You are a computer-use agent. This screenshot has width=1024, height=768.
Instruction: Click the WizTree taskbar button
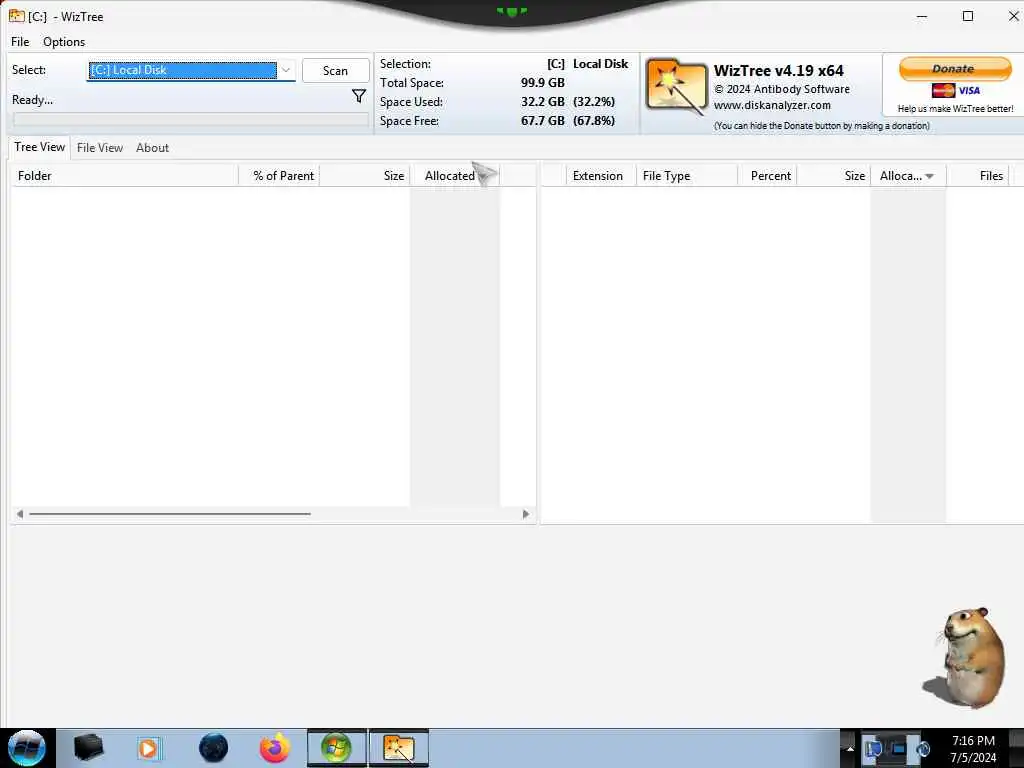pyautogui.click(x=399, y=748)
